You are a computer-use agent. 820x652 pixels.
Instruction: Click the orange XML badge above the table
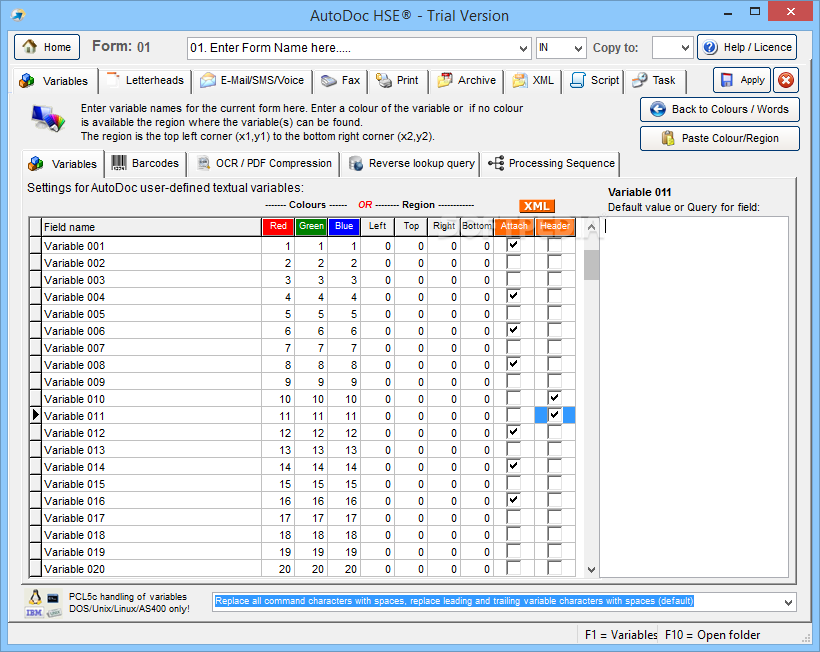pos(537,206)
